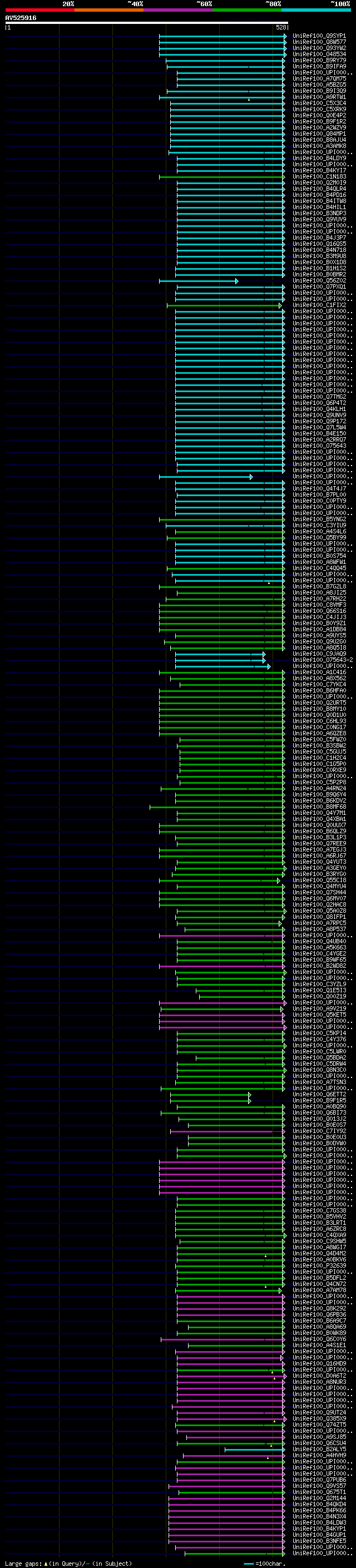
Task: Select label UniRef100_A1C416
Action: tap(319, 672)
